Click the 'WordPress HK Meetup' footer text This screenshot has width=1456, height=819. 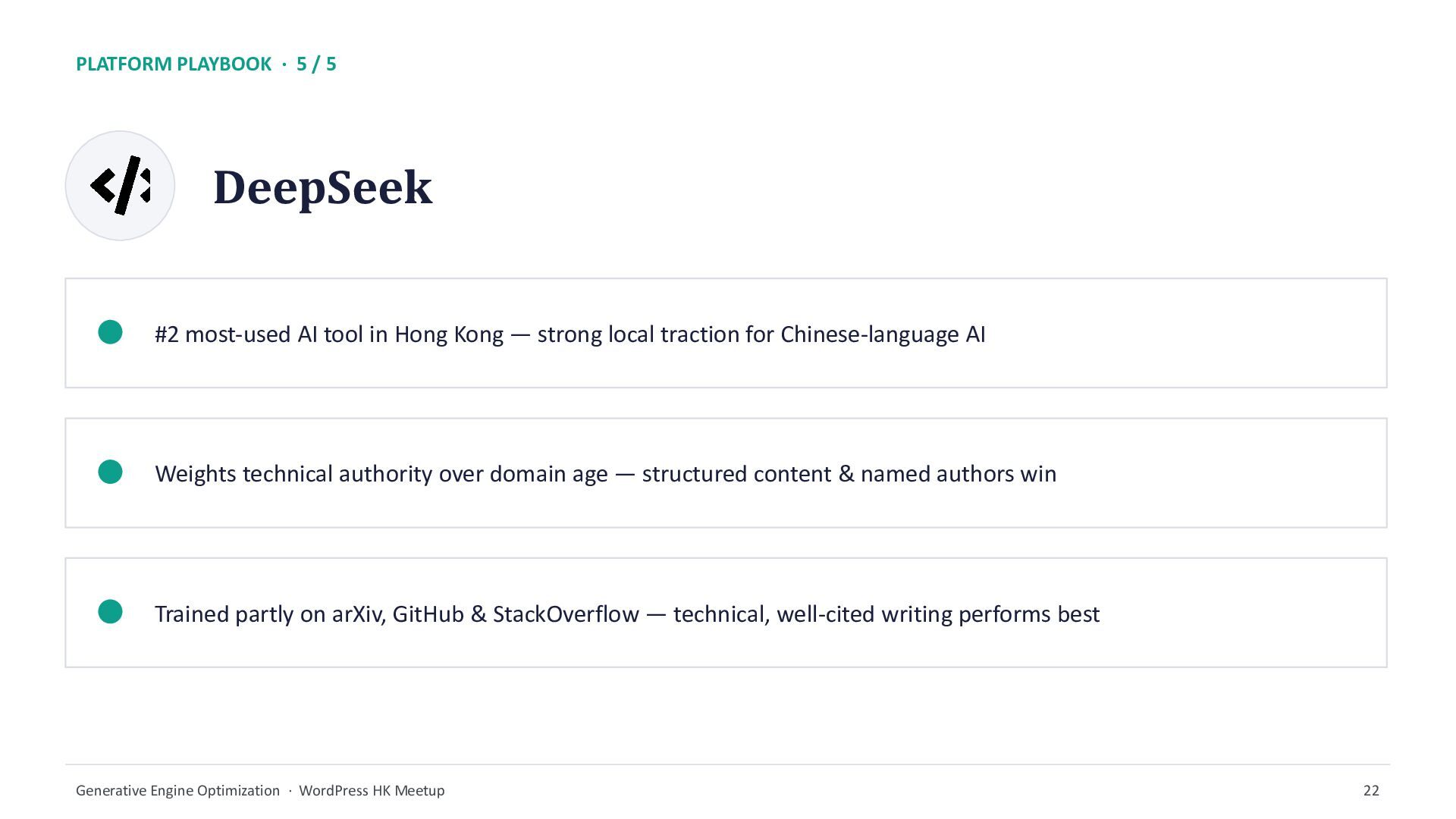tap(372, 790)
